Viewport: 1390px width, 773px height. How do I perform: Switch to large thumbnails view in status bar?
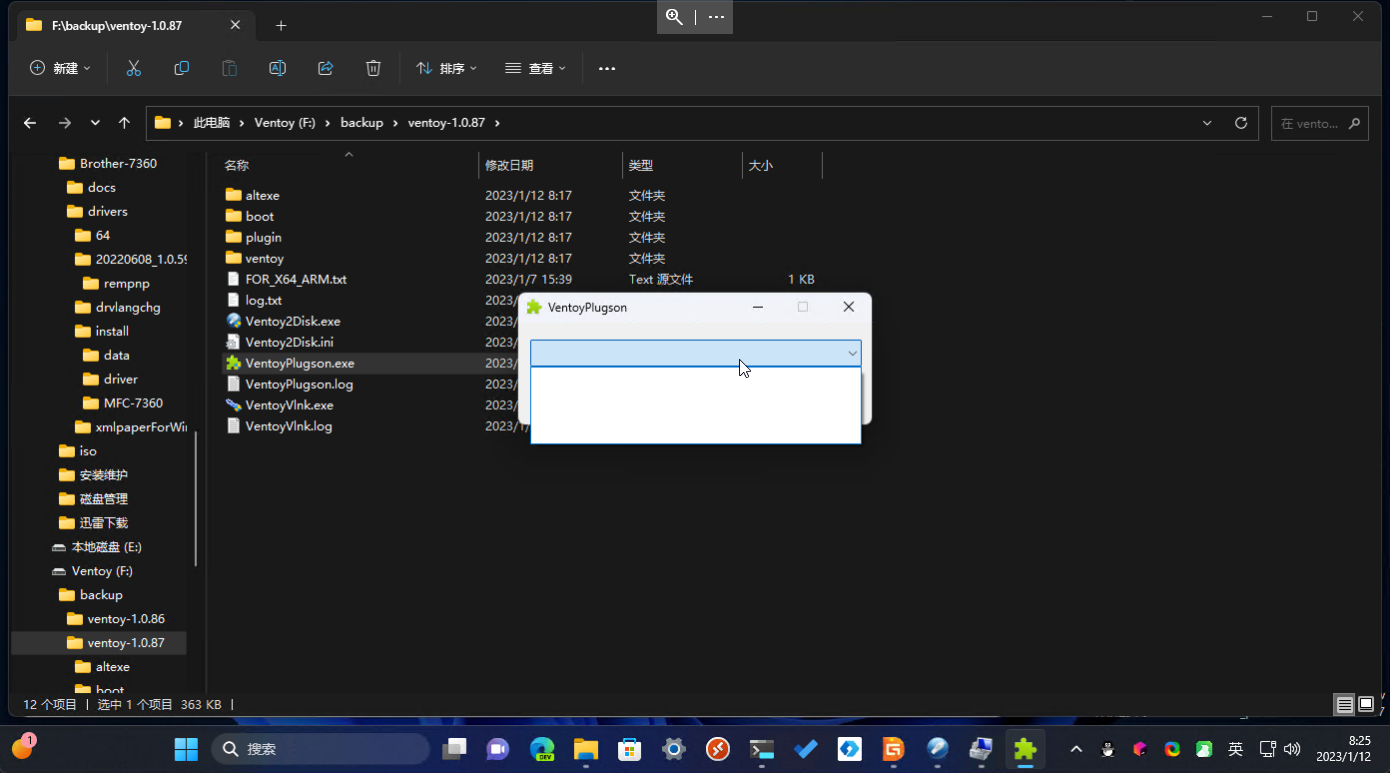pos(1367,705)
